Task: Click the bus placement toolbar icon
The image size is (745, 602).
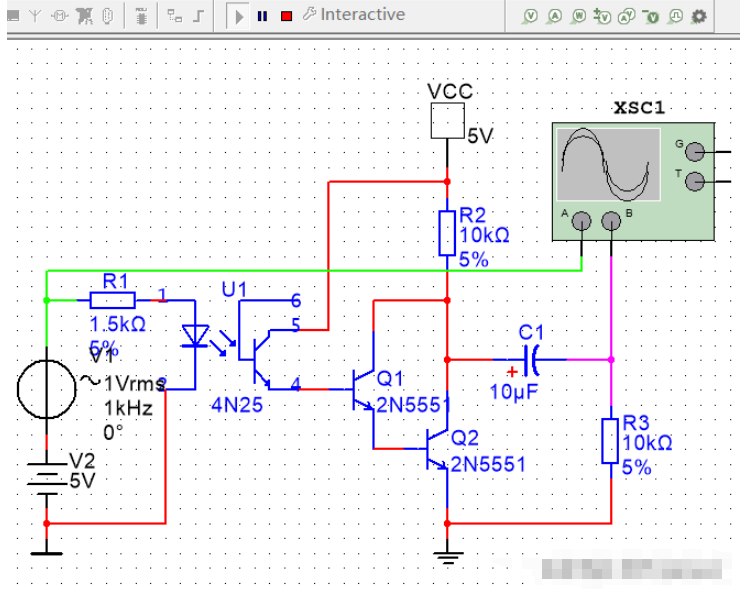Action: point(200,16)
